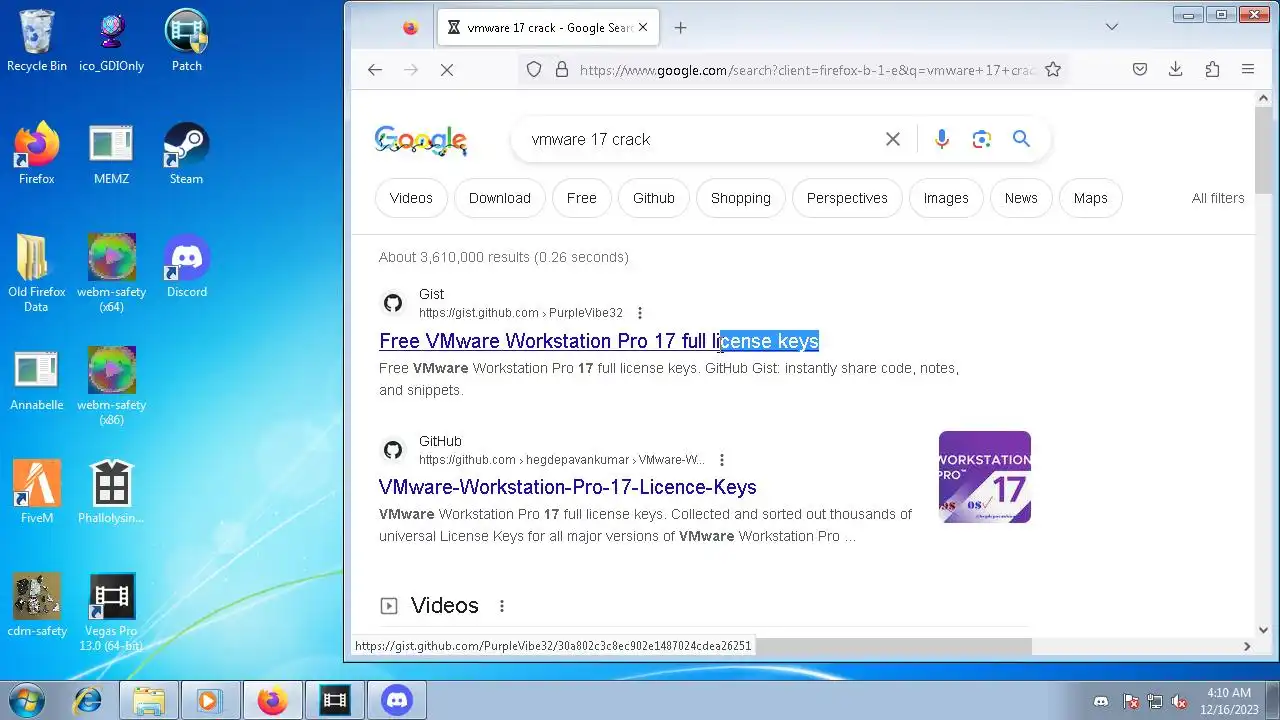Open Internet Explorer from the taskbar

pos(87,700)
